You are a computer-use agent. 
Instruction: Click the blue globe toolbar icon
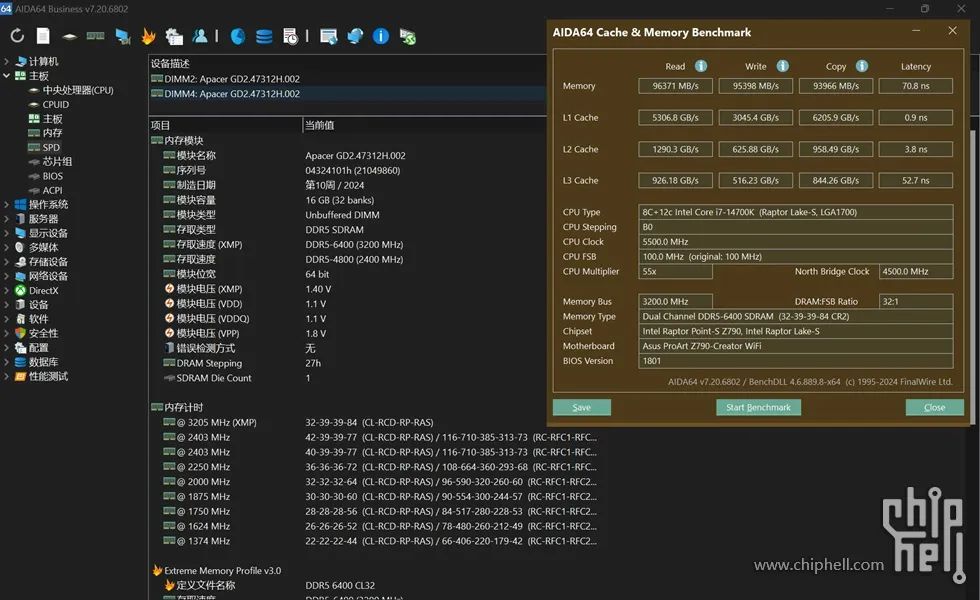355,36
